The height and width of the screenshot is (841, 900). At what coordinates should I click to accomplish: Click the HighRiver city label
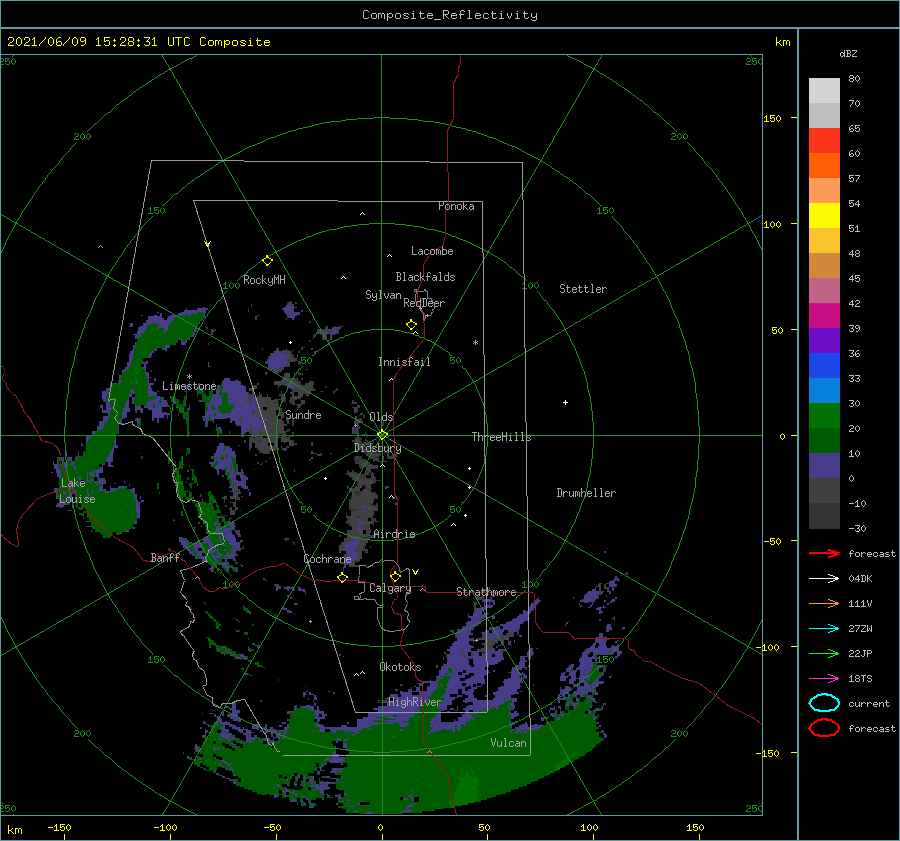(414, 702)
